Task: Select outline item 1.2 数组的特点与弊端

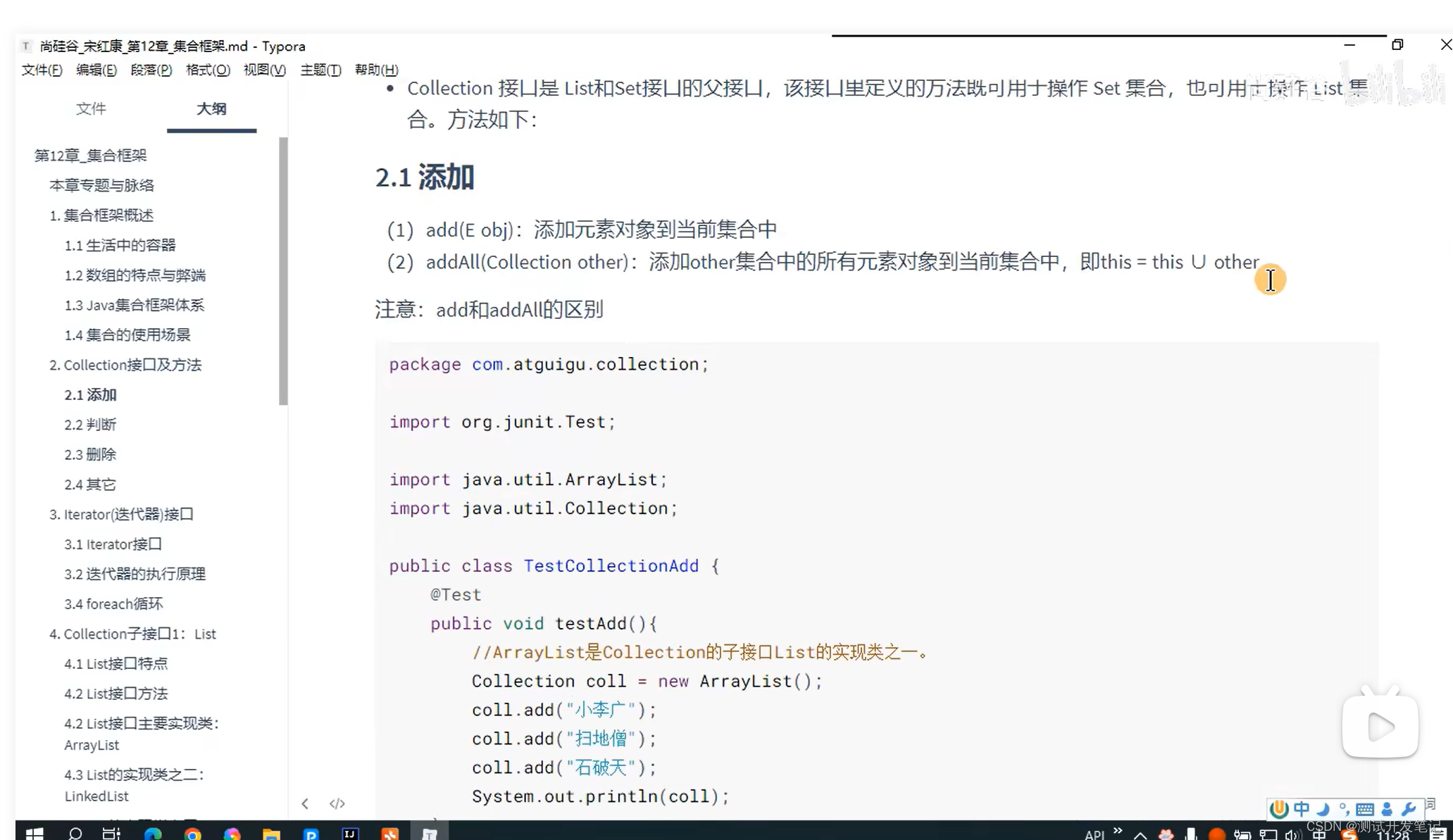Action: pyautogui.click(x=135, y=275)
